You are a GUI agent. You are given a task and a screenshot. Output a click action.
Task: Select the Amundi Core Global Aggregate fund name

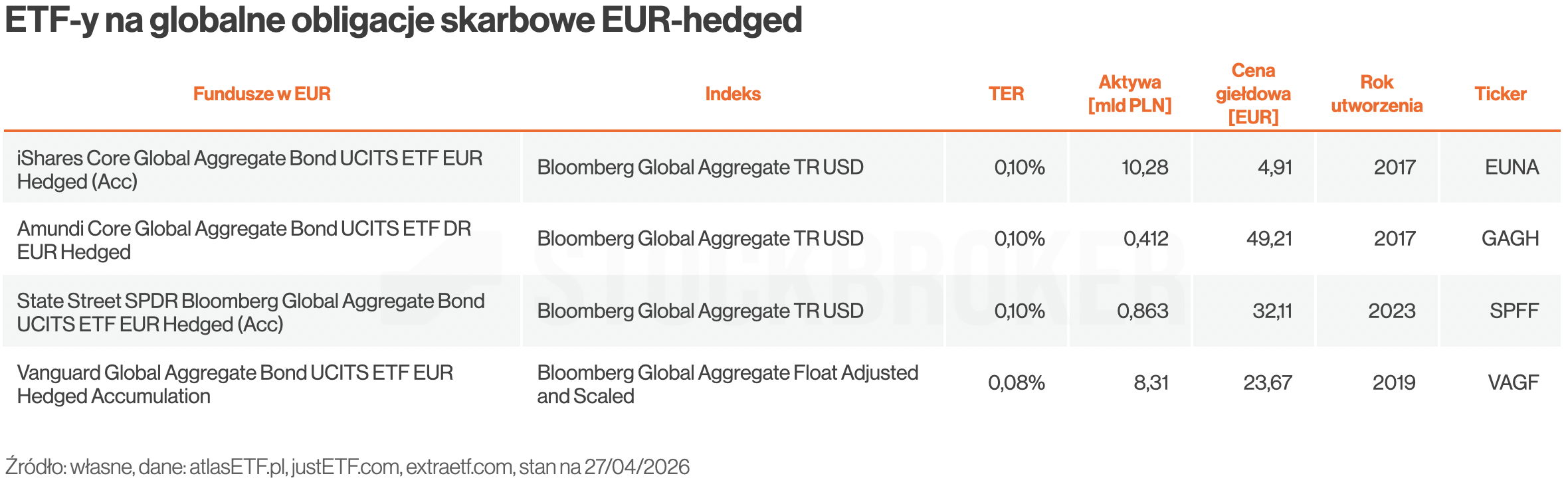(x=244, y=240)
